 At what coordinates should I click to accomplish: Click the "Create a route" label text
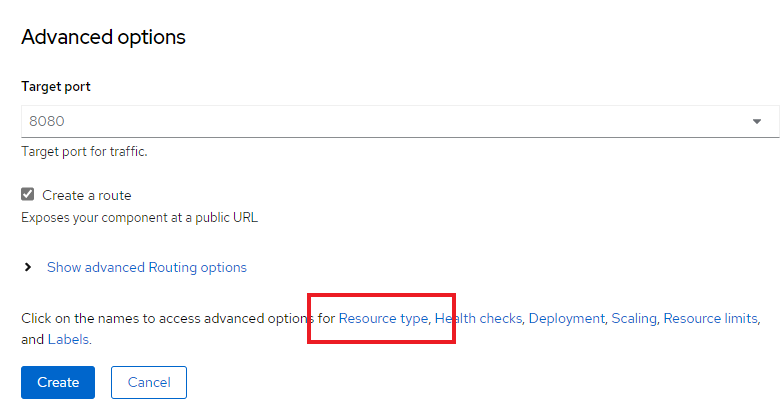click(x=86, y=195)
